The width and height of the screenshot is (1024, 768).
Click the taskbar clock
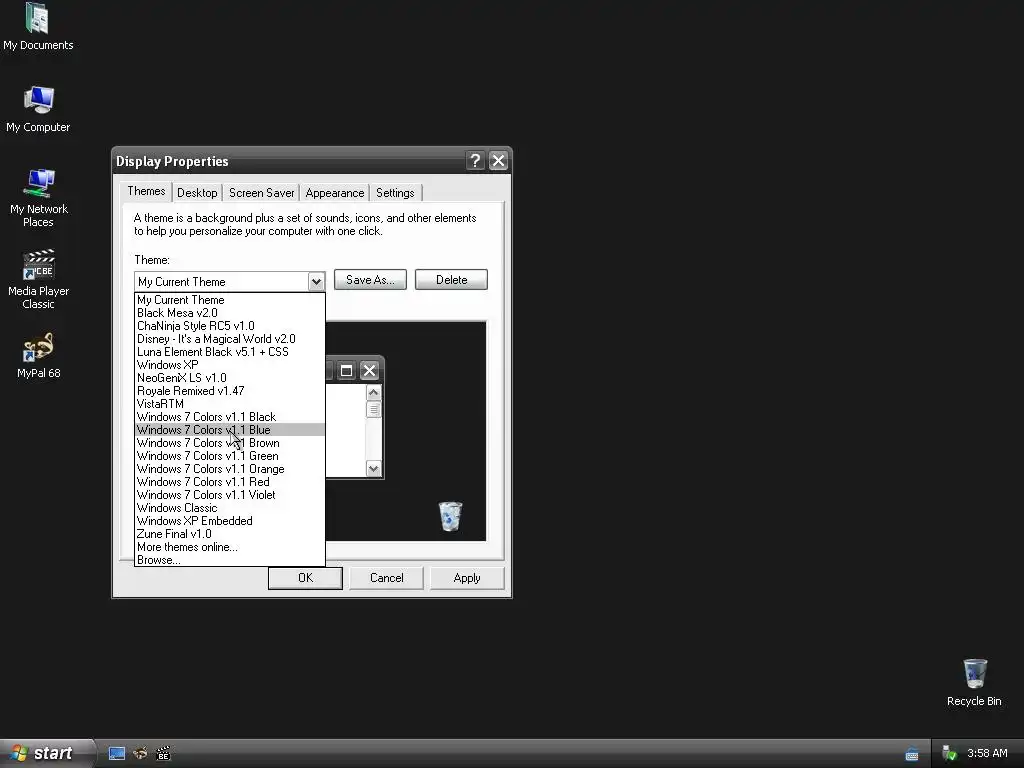point(987,754)
